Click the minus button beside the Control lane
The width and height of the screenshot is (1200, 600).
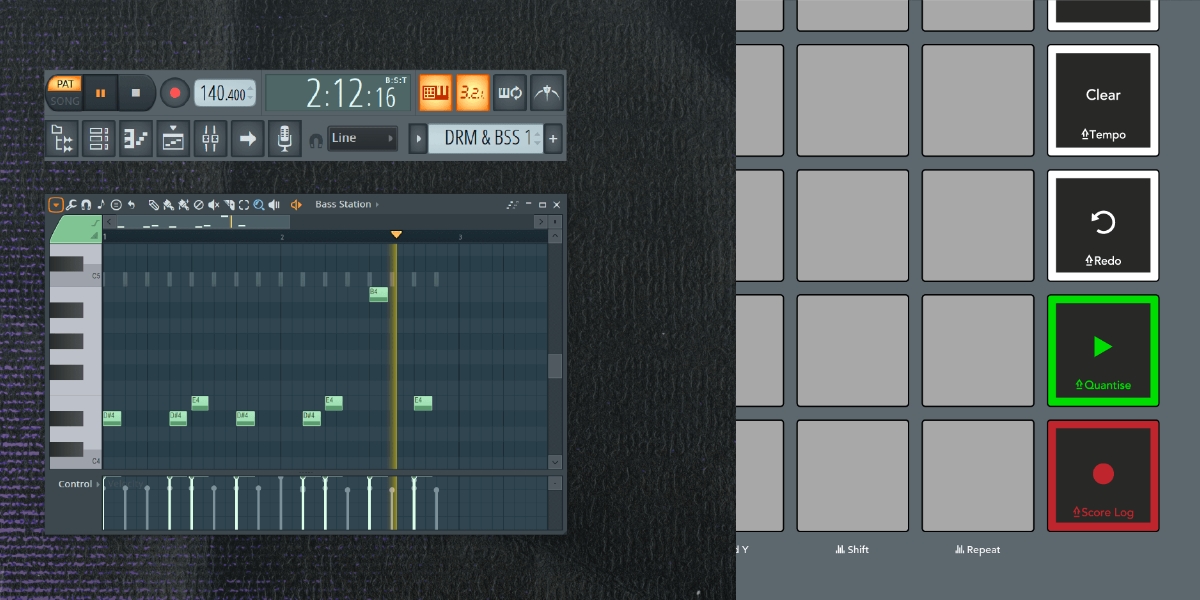[555, 484]
